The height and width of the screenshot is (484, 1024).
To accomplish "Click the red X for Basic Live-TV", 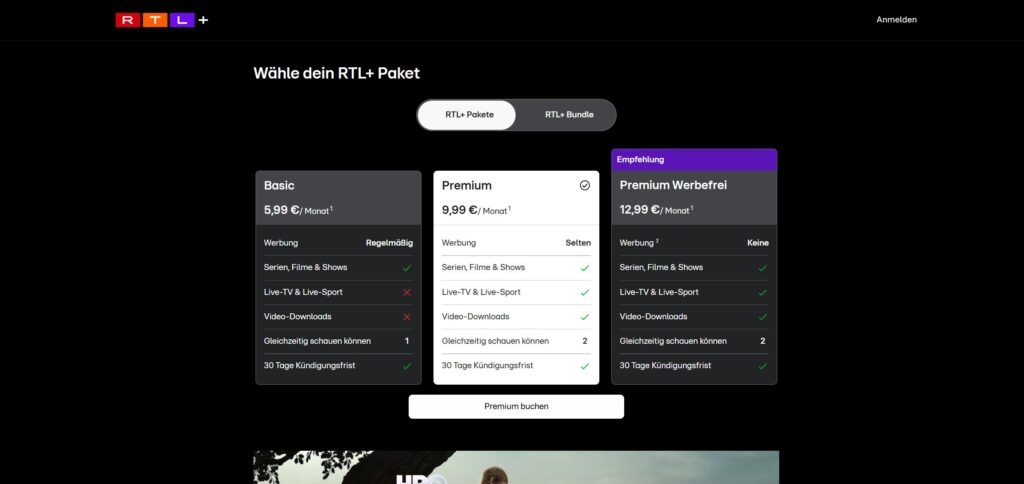I will 407,293.
